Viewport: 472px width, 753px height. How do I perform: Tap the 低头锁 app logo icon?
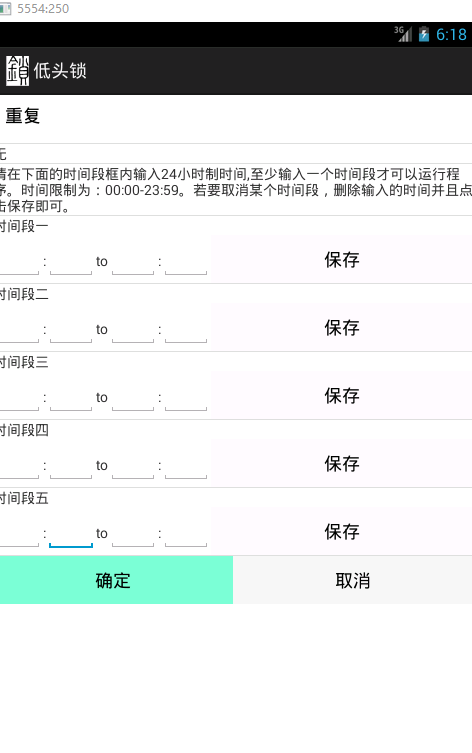coord(18,71)
